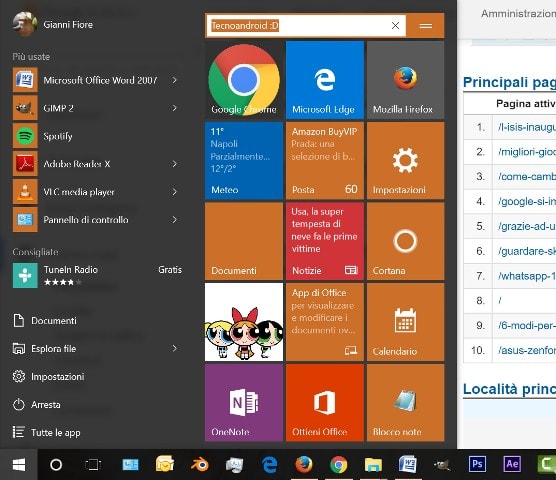This screenshot has height=480, width=556.
Task: Open the Mozilla Firefox tile
Action: tap(406, 80)
